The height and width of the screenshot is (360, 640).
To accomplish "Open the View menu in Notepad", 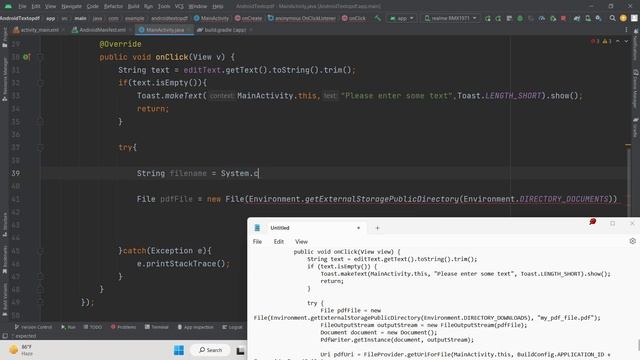I will (301, 242).
